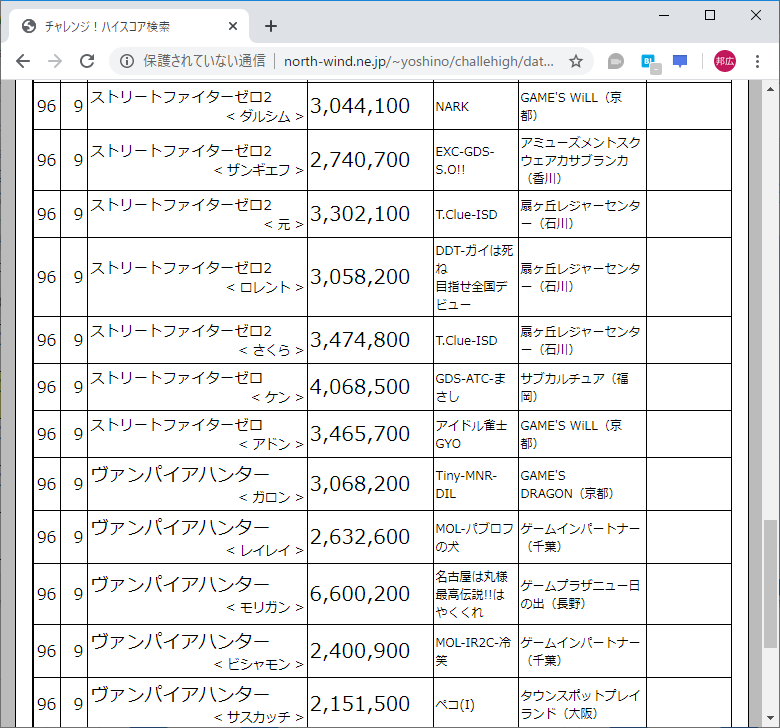Select score 2,151,500 for サスカッチ
This screenshot has width=780, height=728.
360,704
